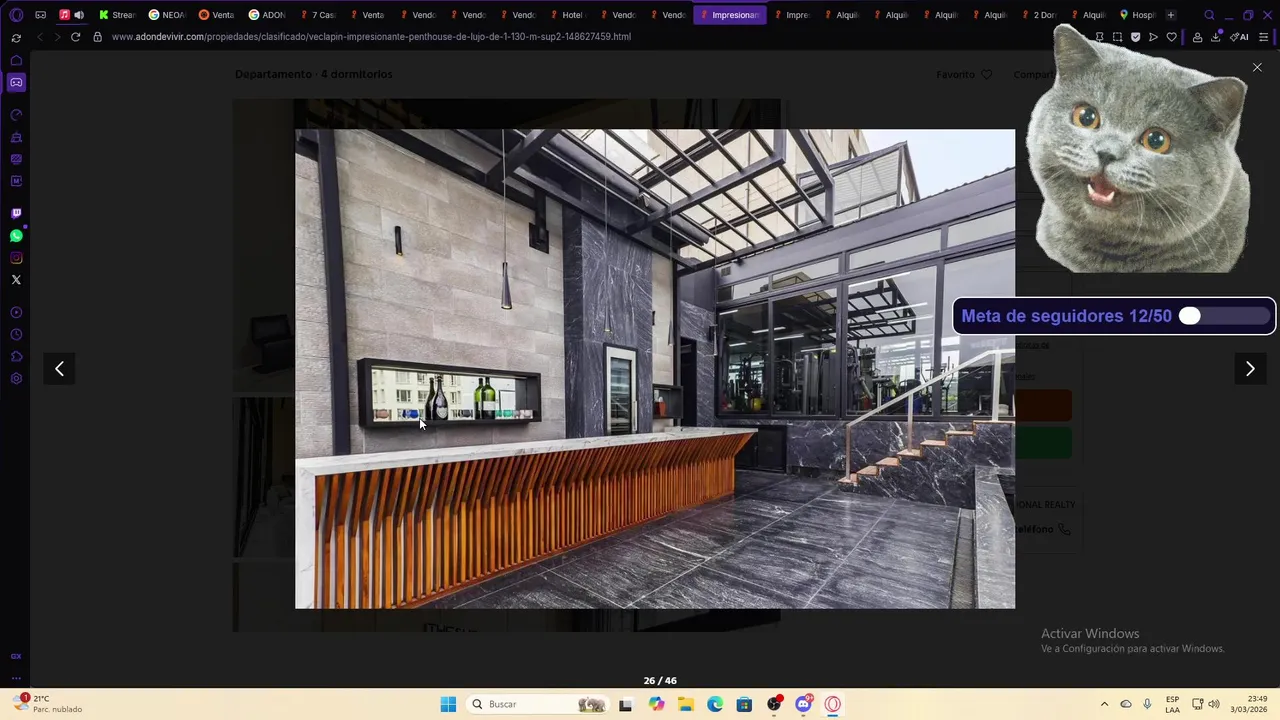Open File Explorer from the taskbar
This screenshot has height=720, width=1280.
point(685,705)
